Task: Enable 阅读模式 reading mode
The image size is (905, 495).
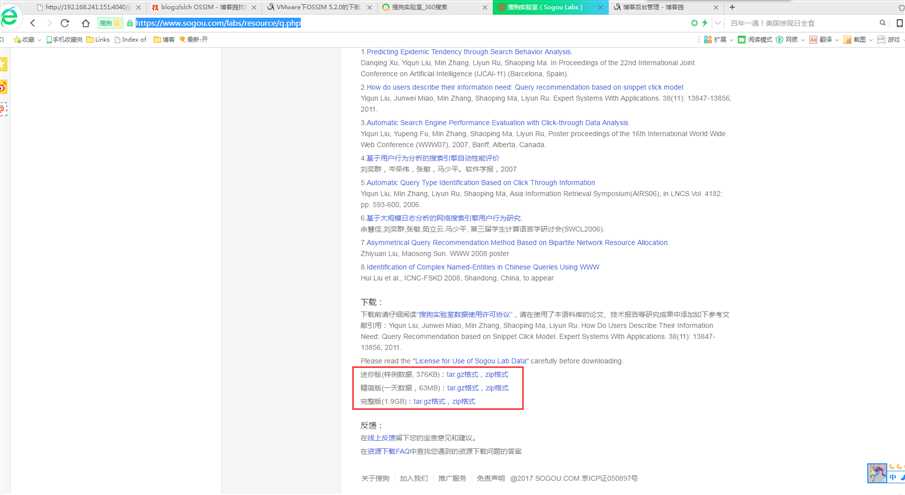Action: tap(754, 40)
